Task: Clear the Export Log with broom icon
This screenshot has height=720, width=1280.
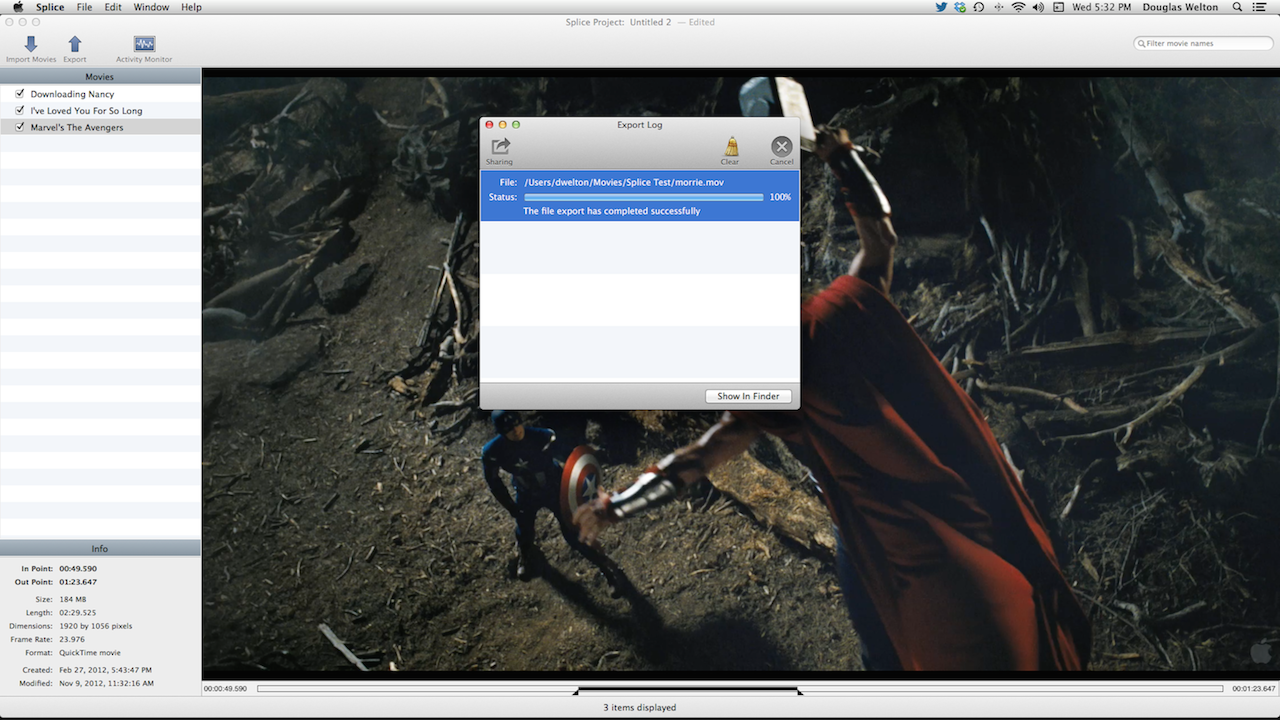Action: 731,146
